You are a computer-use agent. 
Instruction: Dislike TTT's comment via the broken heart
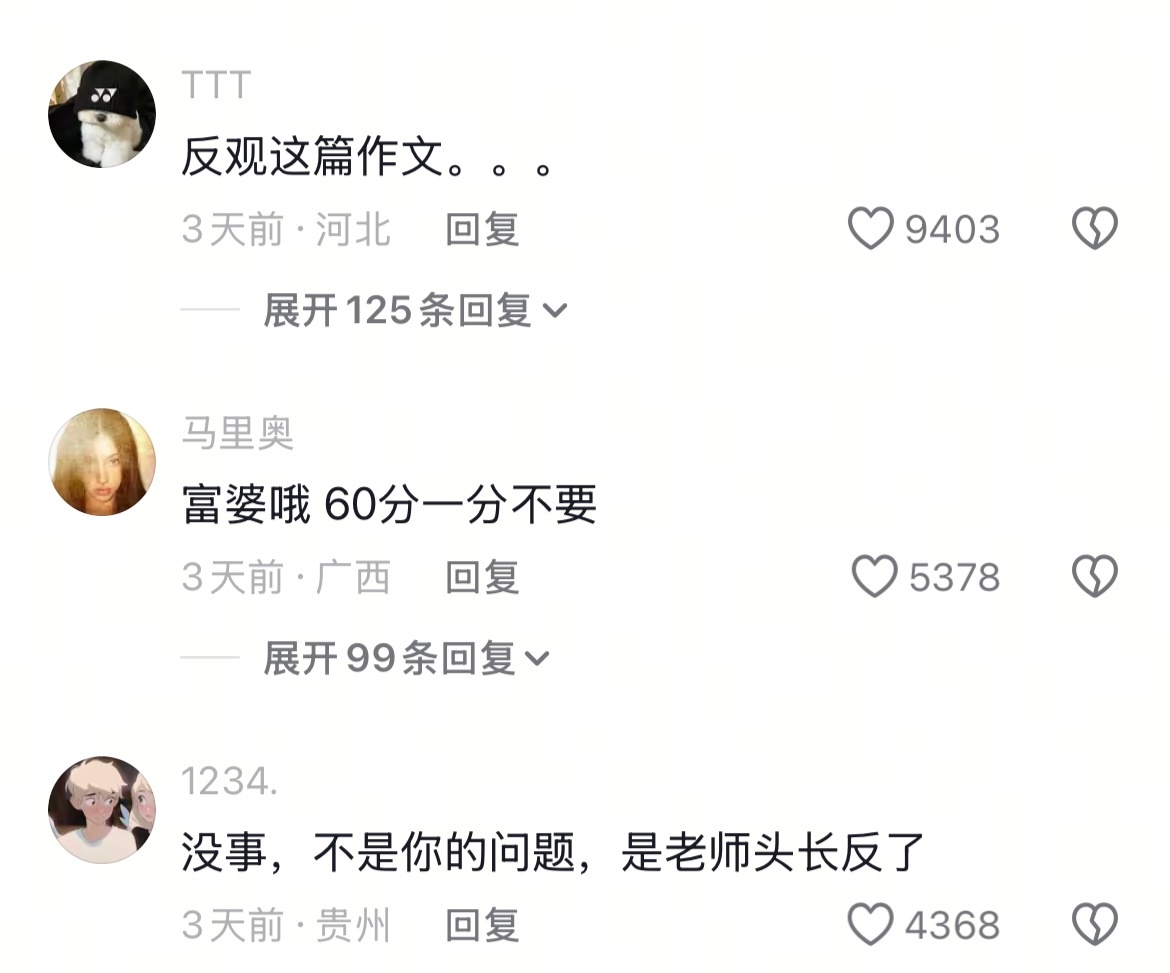tap(1095, 228)
